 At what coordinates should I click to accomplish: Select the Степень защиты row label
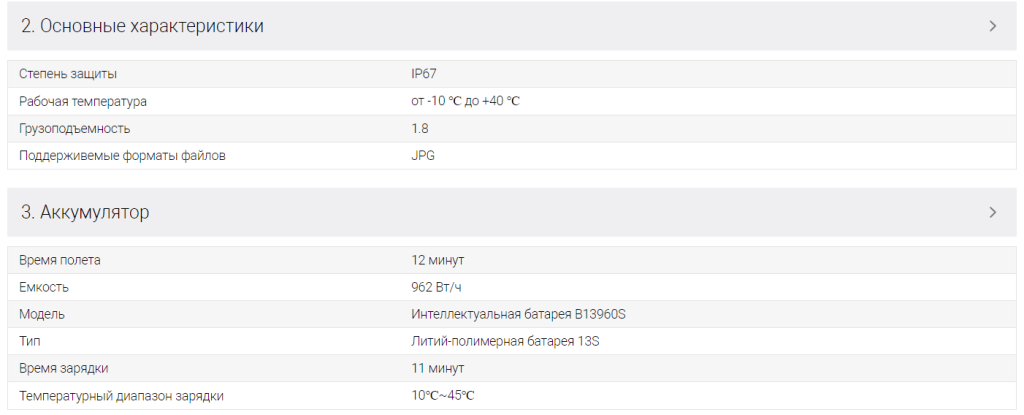(x=67, y=74)
